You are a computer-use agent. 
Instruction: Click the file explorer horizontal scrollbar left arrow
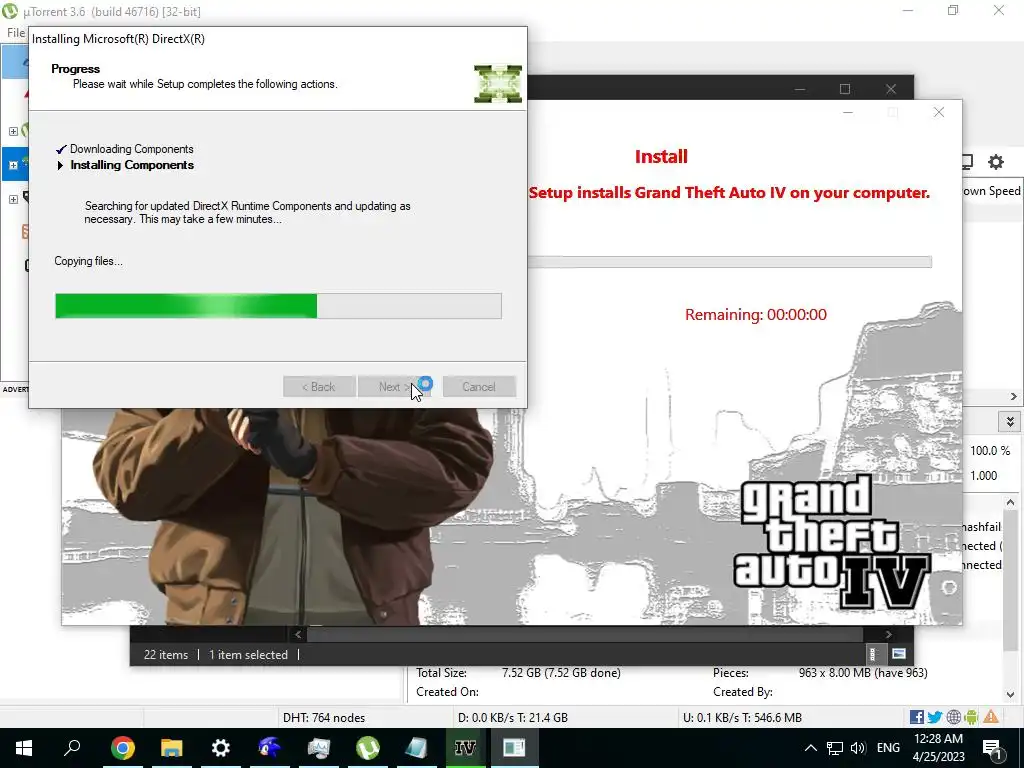[298, 634]
